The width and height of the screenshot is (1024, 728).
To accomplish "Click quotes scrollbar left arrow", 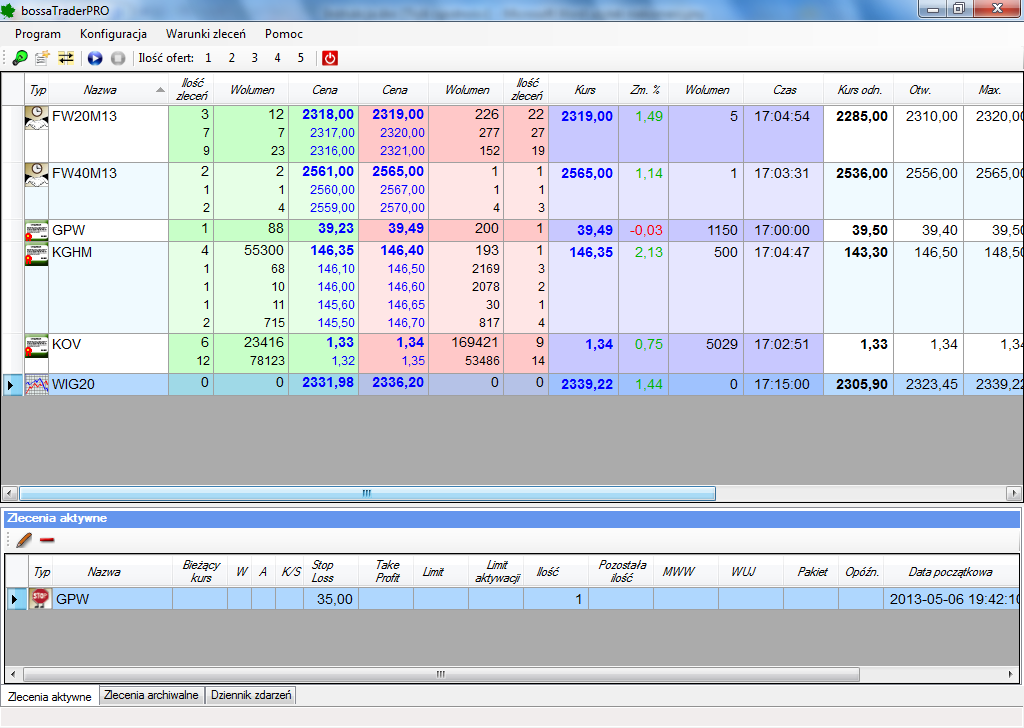I will click(x=9, y=494).
